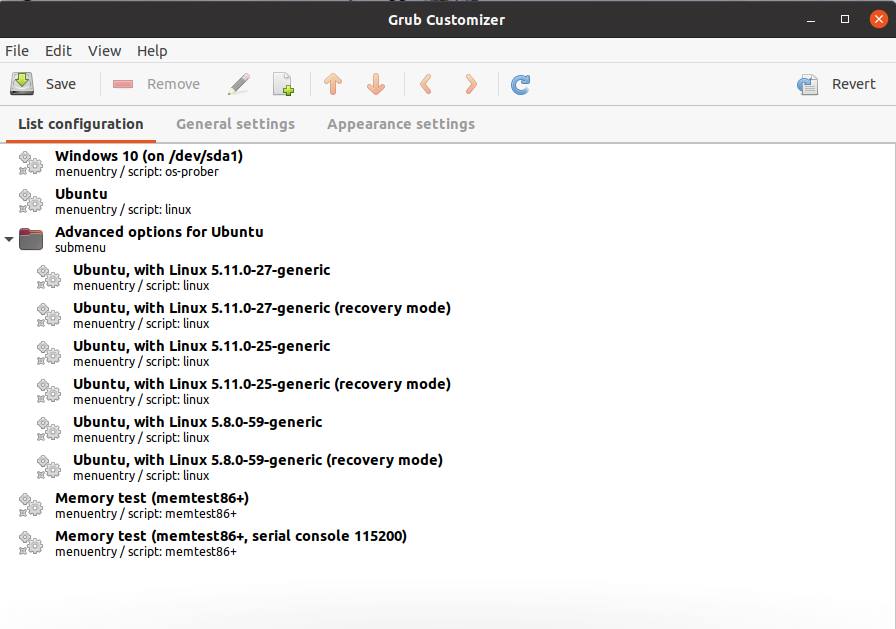Click the Revert icon

[x=808, y=85]
